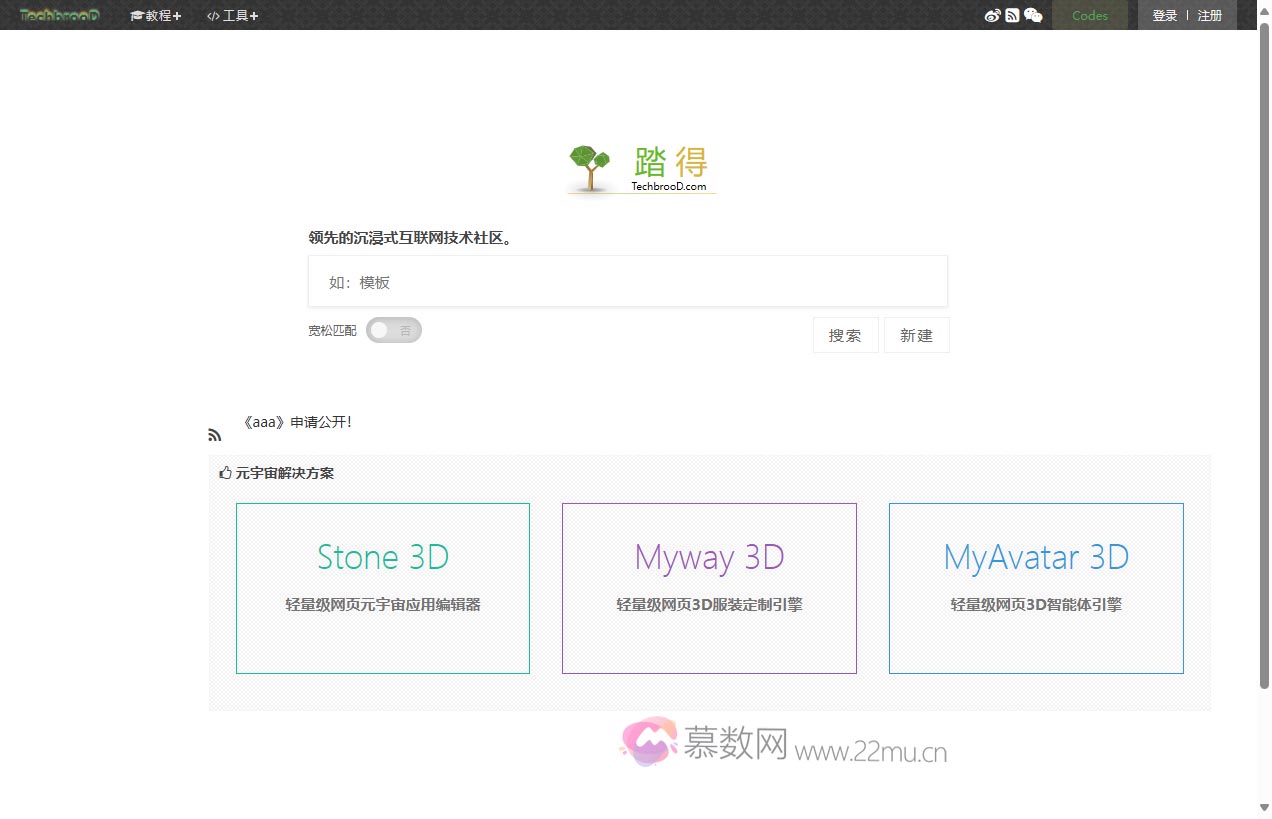Click the 踏得 tree logo image
This screenshot has width=1272, height=819.
click(x=641, y=168)
